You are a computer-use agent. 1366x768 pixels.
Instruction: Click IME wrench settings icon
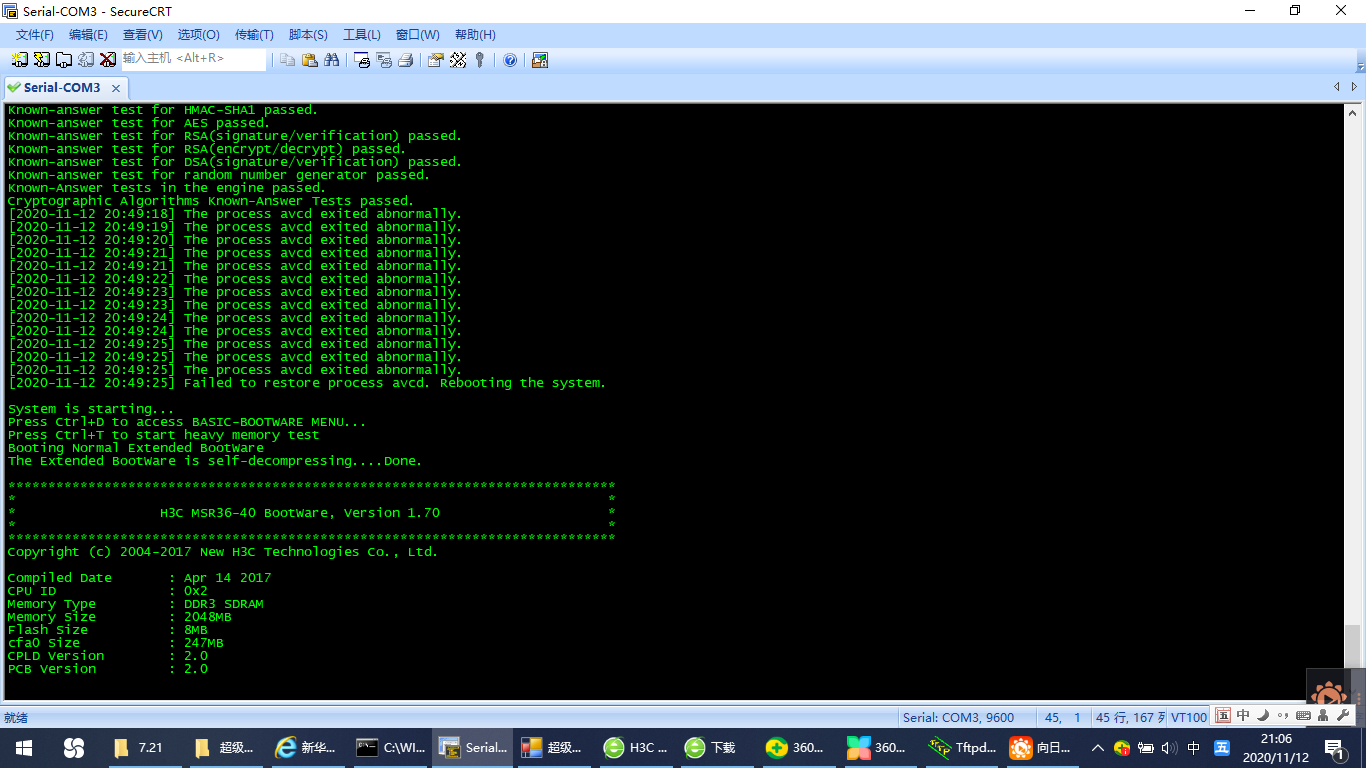(1343, 715)
